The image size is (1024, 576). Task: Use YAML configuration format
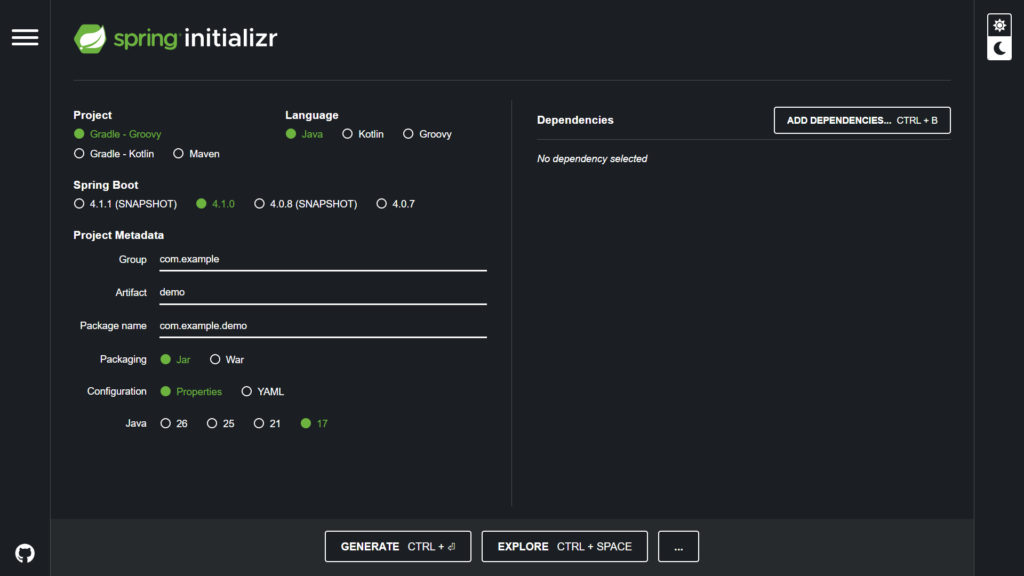[263, 391]
